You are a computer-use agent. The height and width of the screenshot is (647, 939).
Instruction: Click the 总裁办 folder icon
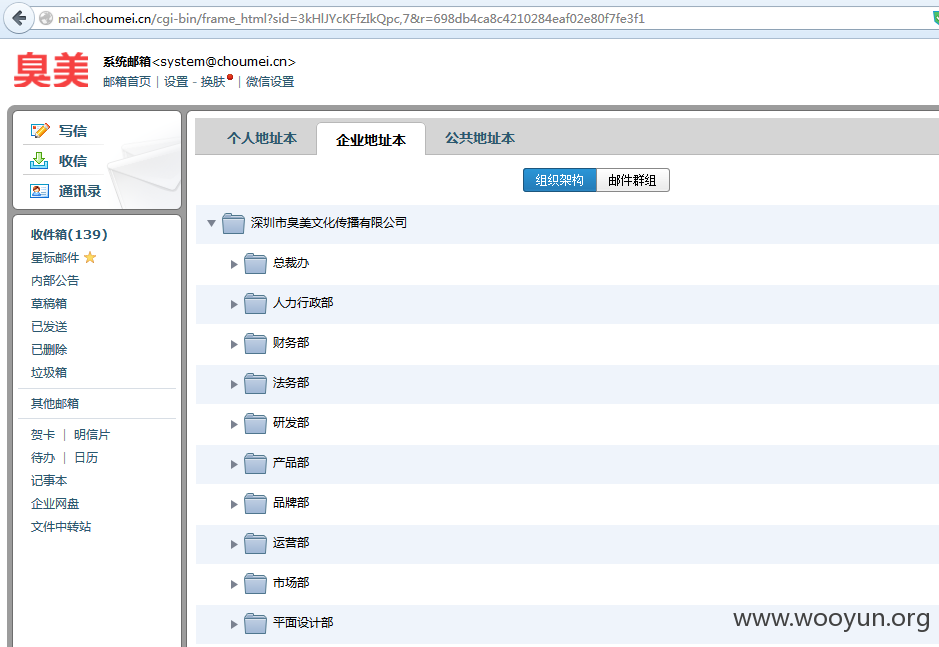tap(255, 264)
